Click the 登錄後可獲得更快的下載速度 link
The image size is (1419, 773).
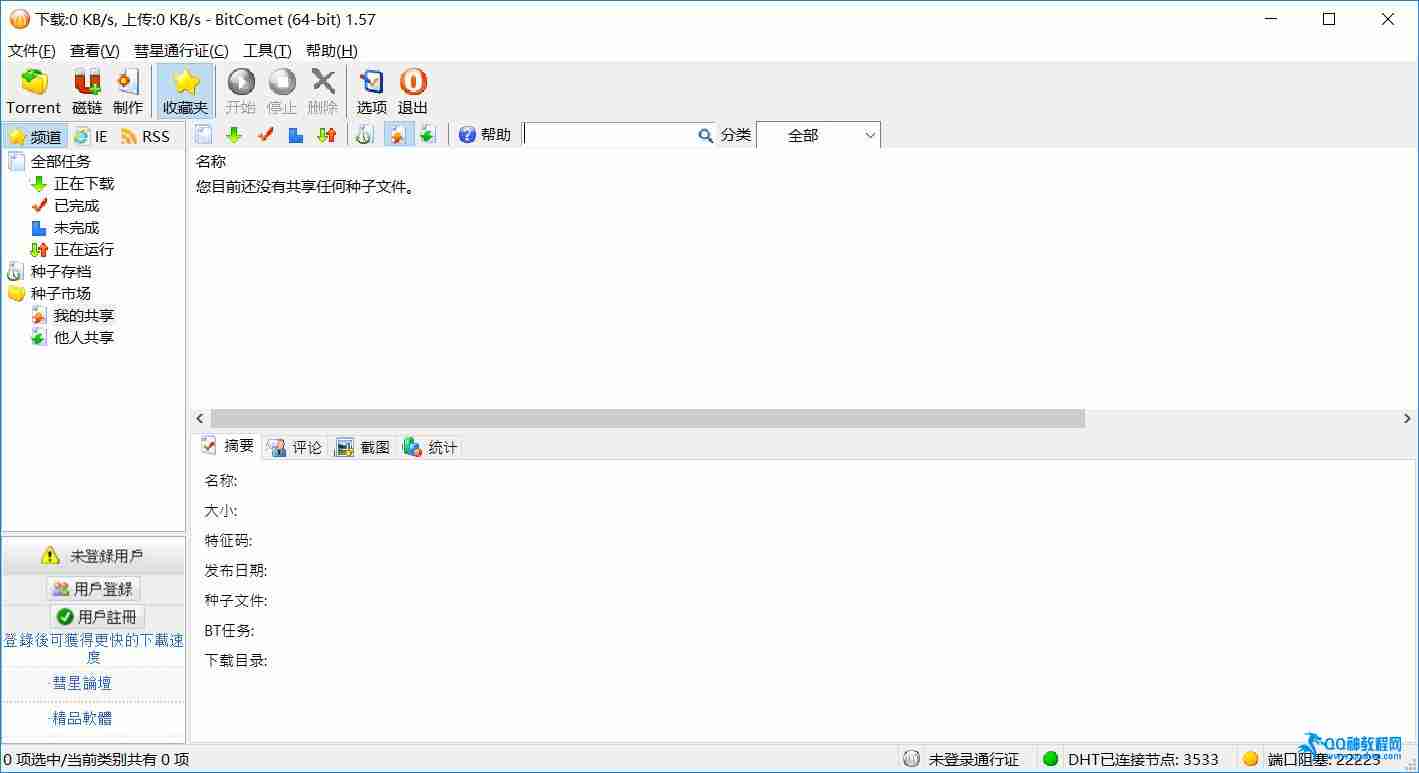tap(93, 648)
